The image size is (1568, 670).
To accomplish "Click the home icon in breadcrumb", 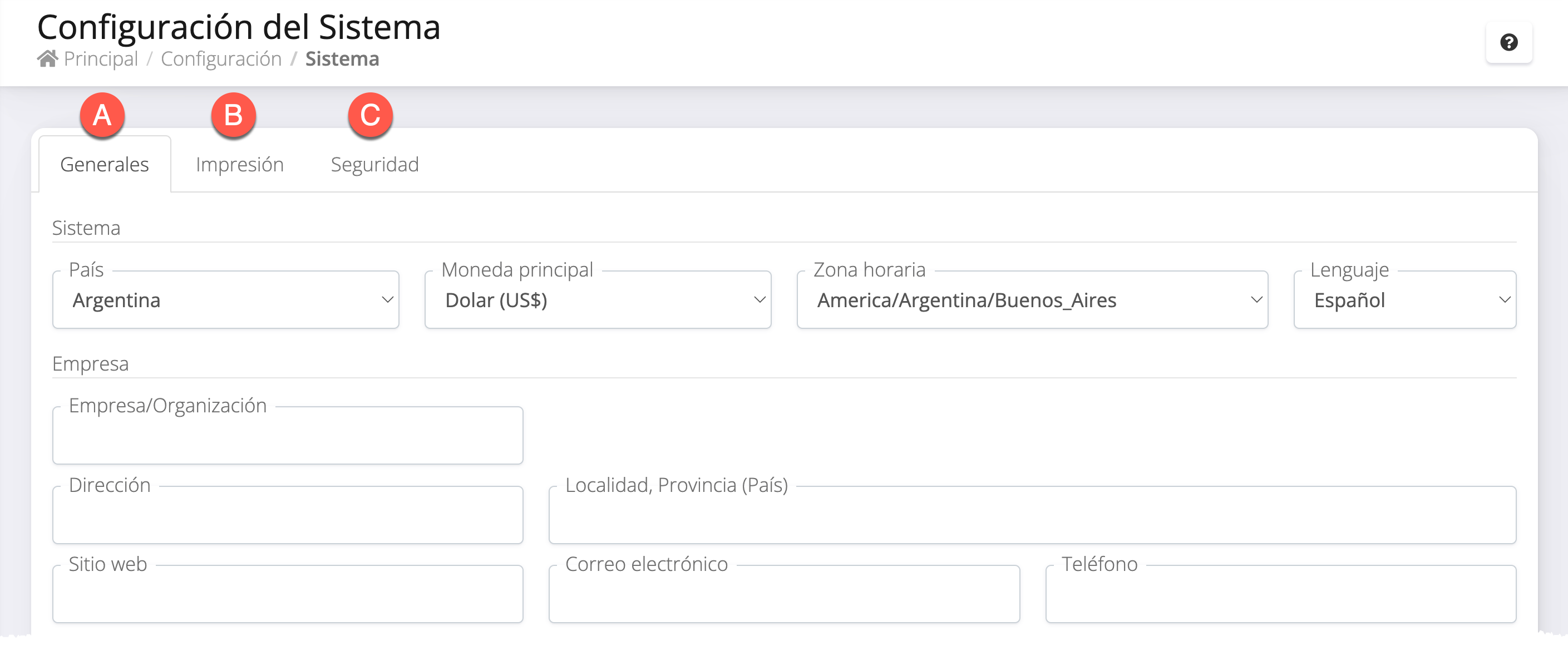I will tap(47, 58).
